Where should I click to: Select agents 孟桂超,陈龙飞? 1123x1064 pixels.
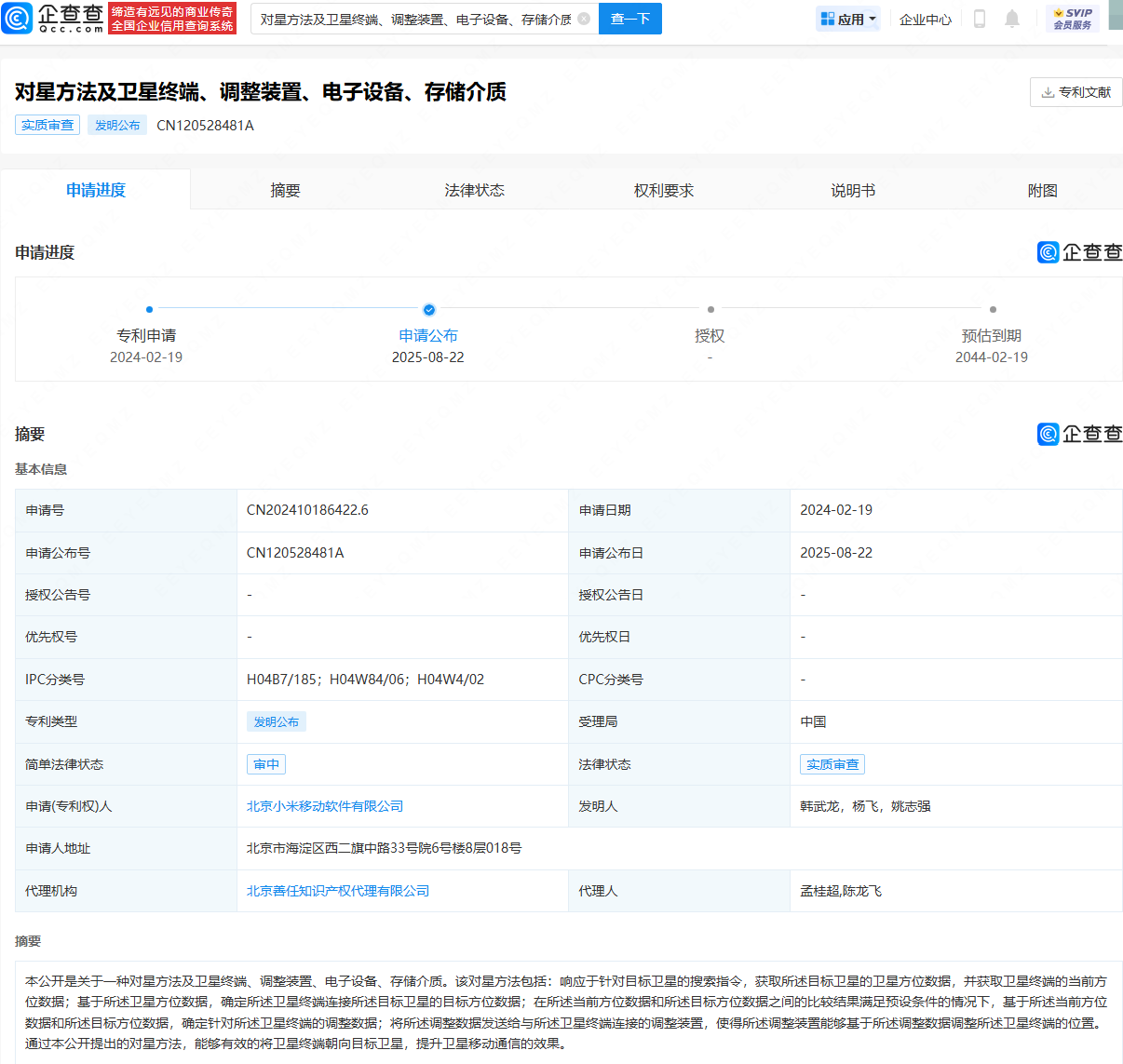(841, 891)
